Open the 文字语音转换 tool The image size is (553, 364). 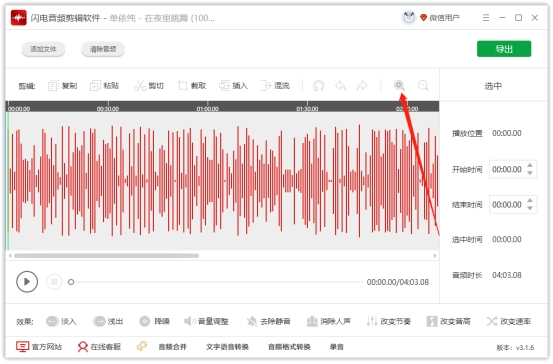(x=227, y=347)
